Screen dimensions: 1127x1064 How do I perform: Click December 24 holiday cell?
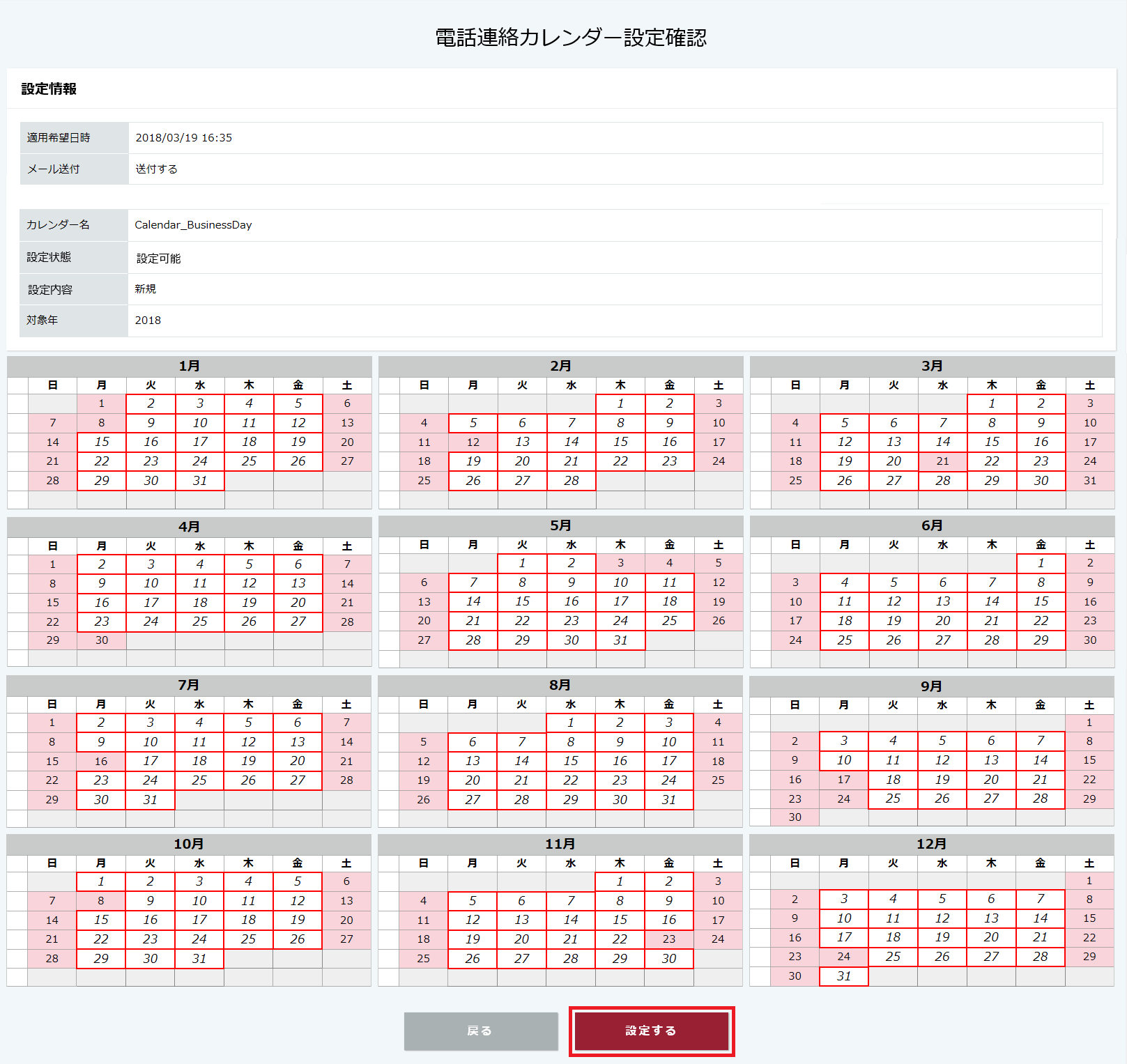[x=844, y=957]
